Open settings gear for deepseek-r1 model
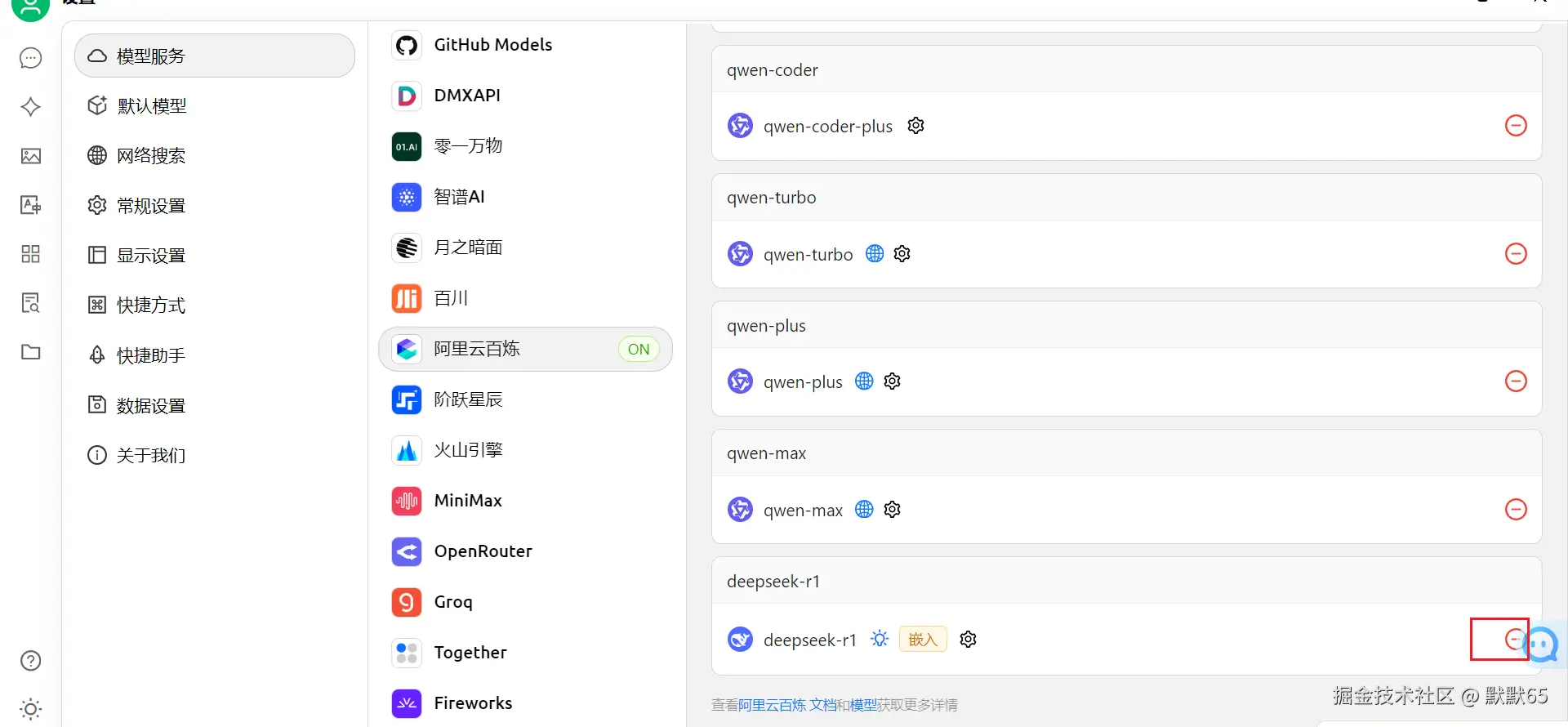Screen dimensions: 1568x727 point(969,640)
